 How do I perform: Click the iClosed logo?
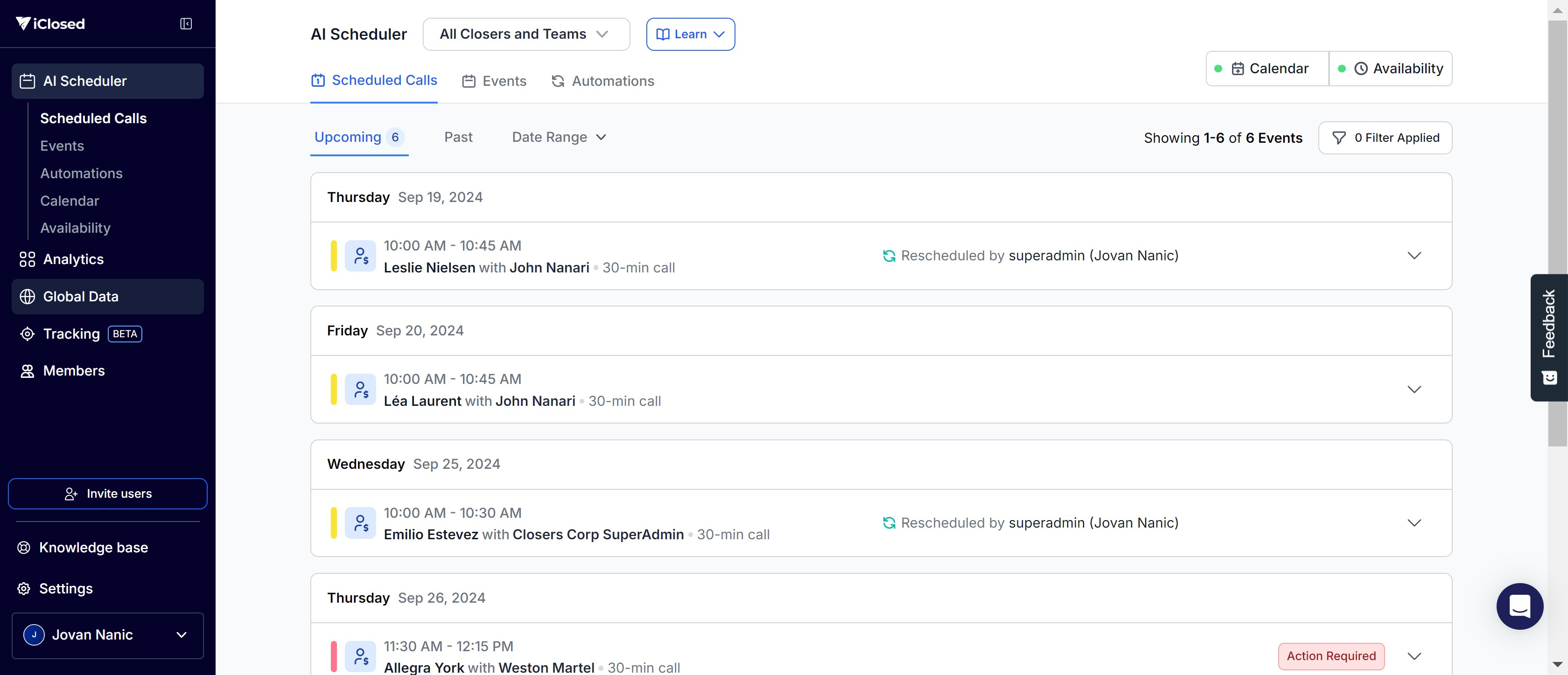click(x=50, y=24)
